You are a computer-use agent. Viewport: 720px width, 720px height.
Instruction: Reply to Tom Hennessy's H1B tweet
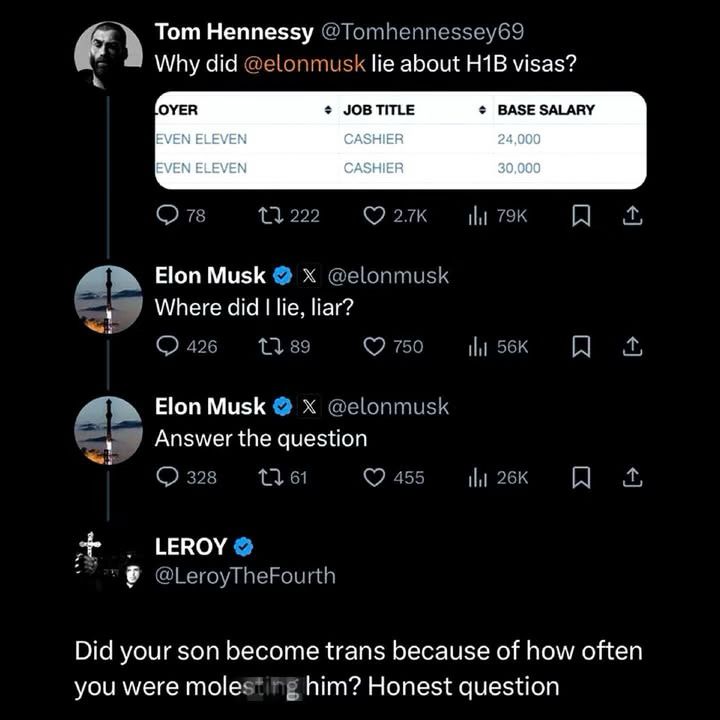click(x=169, y=215)
